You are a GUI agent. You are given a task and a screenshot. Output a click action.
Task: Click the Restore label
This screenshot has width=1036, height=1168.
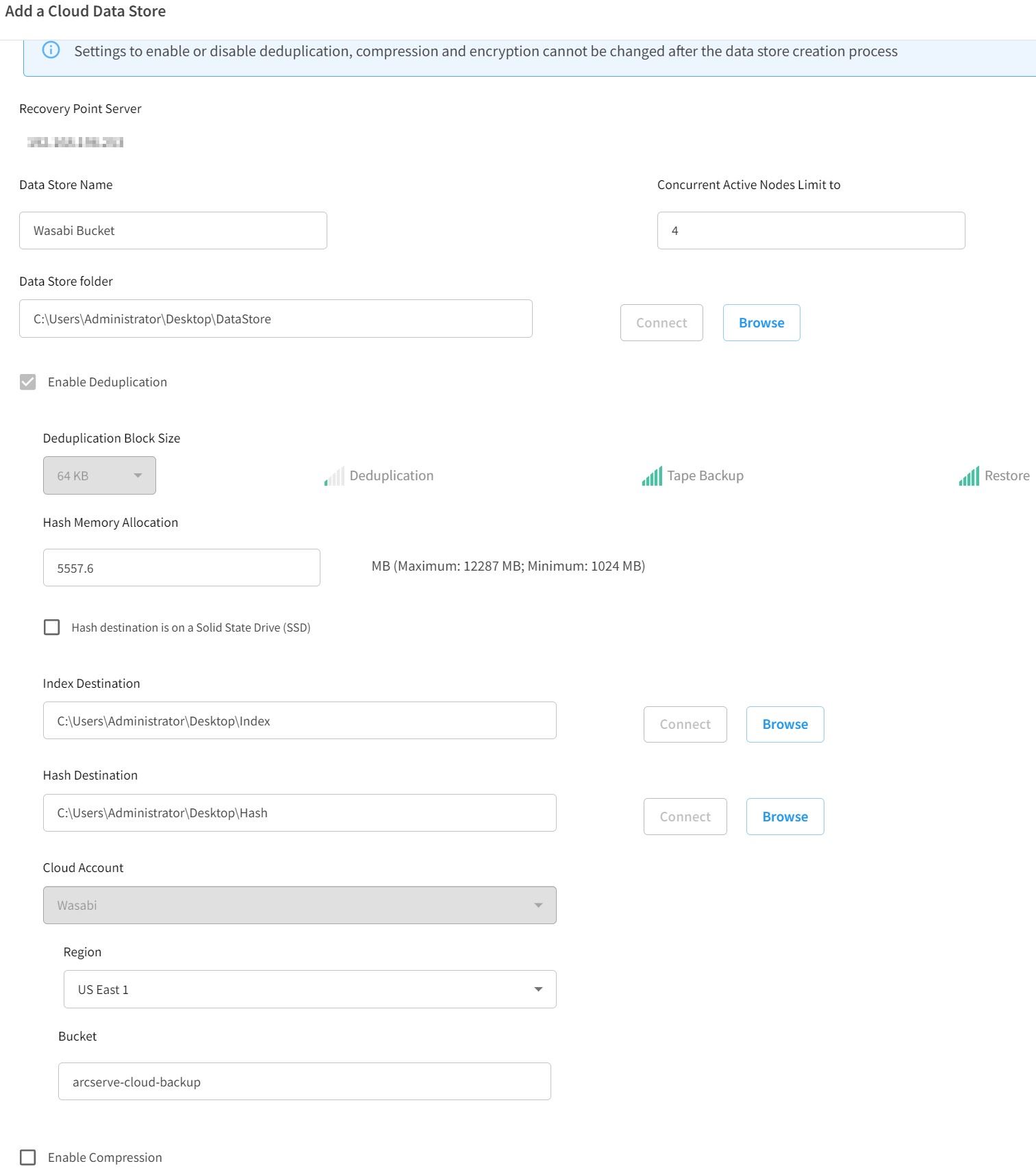tap(1007, 475)
